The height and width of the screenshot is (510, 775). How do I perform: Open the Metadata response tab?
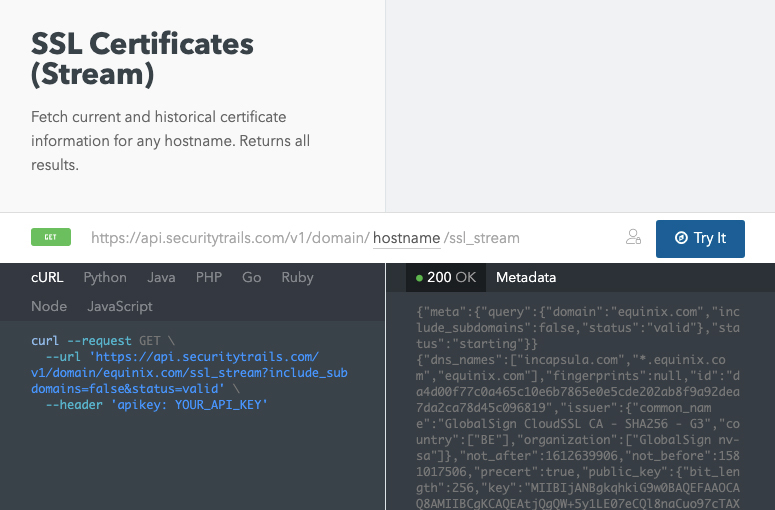coord(526,277)
